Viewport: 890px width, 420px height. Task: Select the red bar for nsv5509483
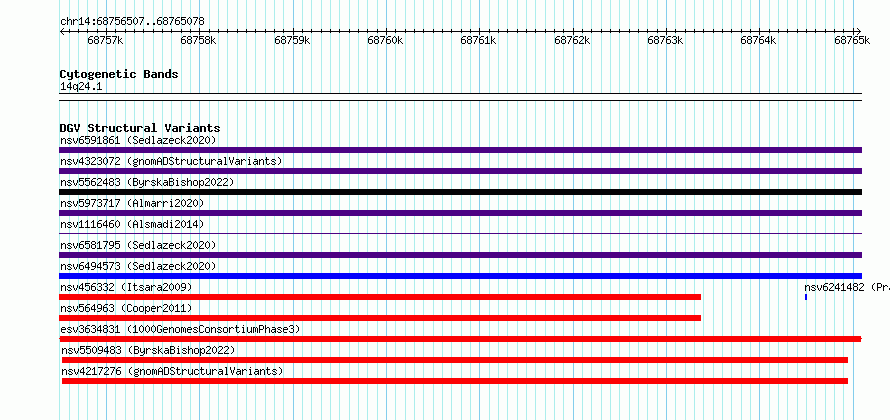tap(455, 360)
